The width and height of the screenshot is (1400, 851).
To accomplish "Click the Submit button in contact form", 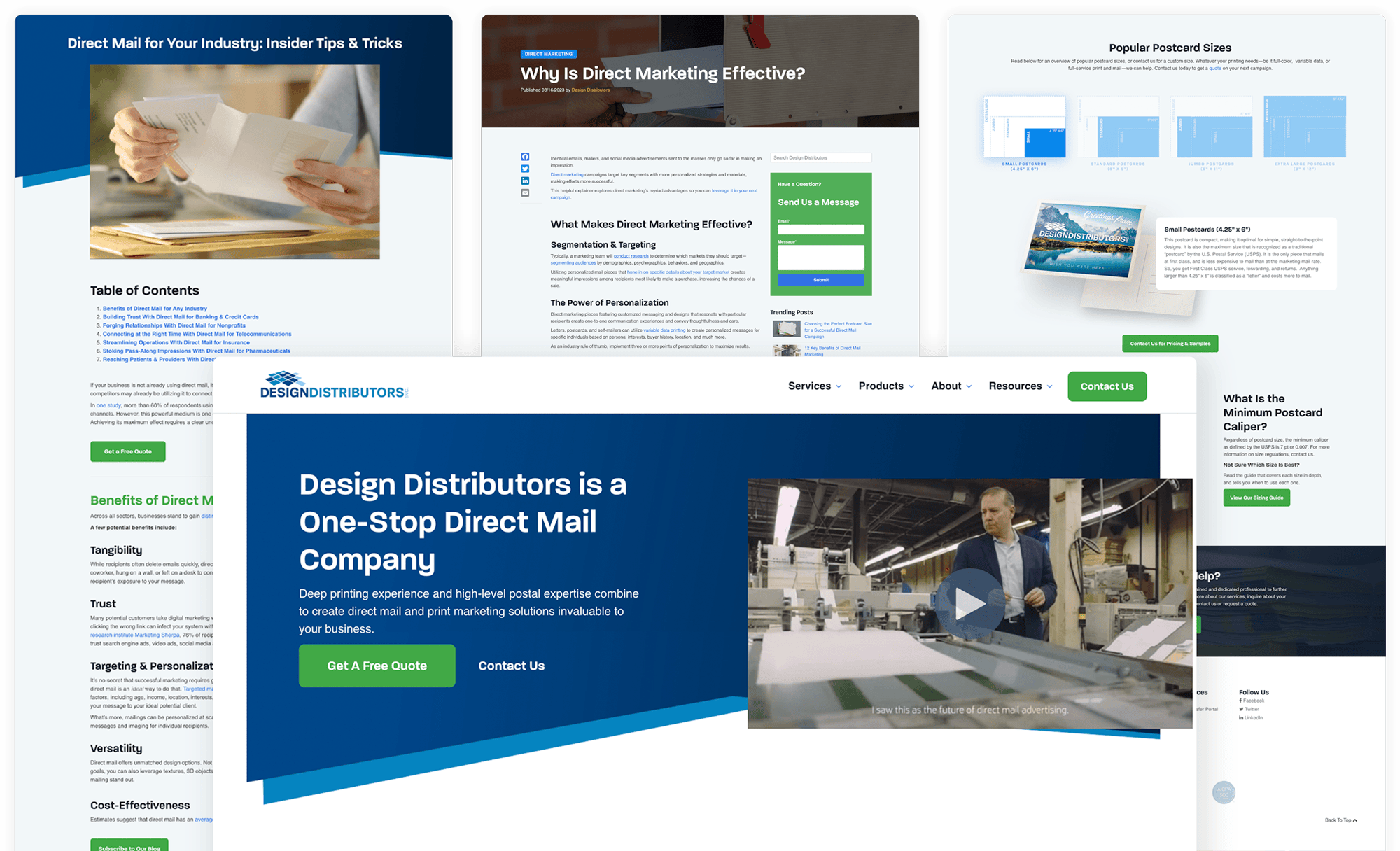I will (x=820, y=280).
